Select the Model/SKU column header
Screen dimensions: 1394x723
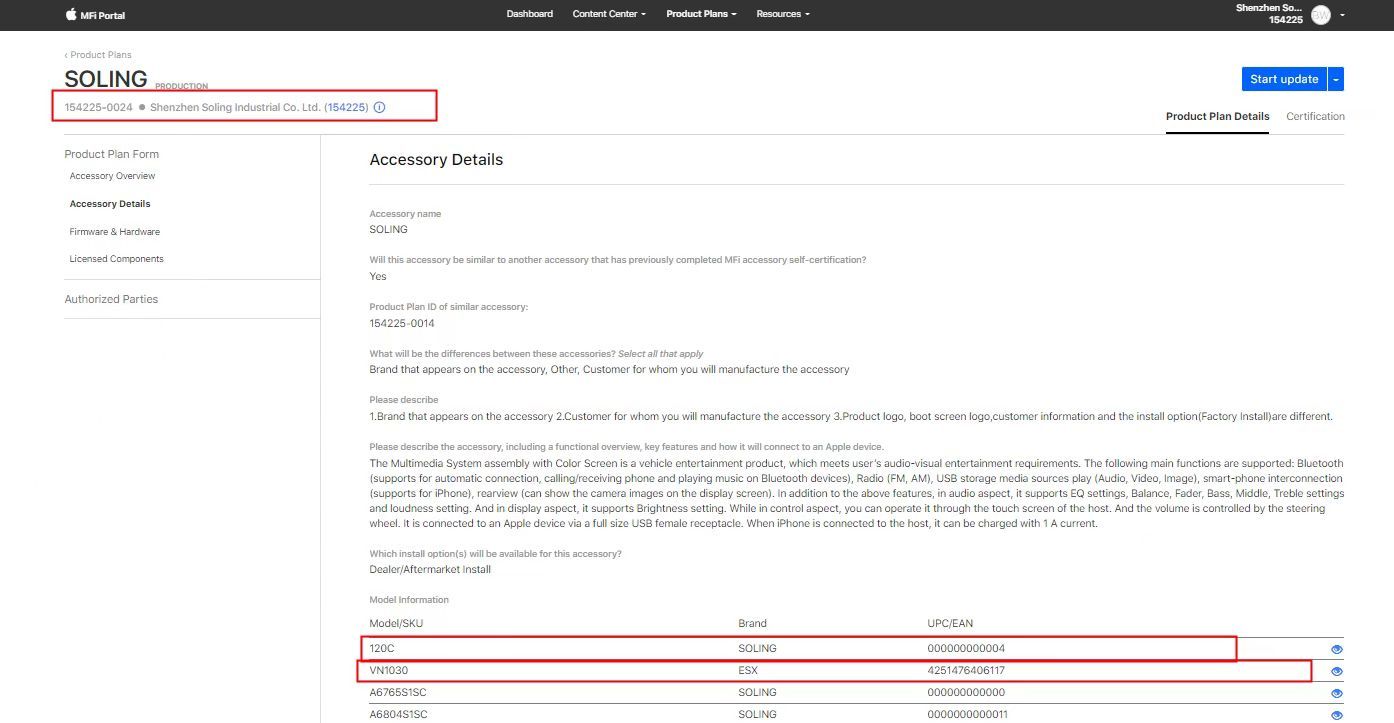point(396,623)
